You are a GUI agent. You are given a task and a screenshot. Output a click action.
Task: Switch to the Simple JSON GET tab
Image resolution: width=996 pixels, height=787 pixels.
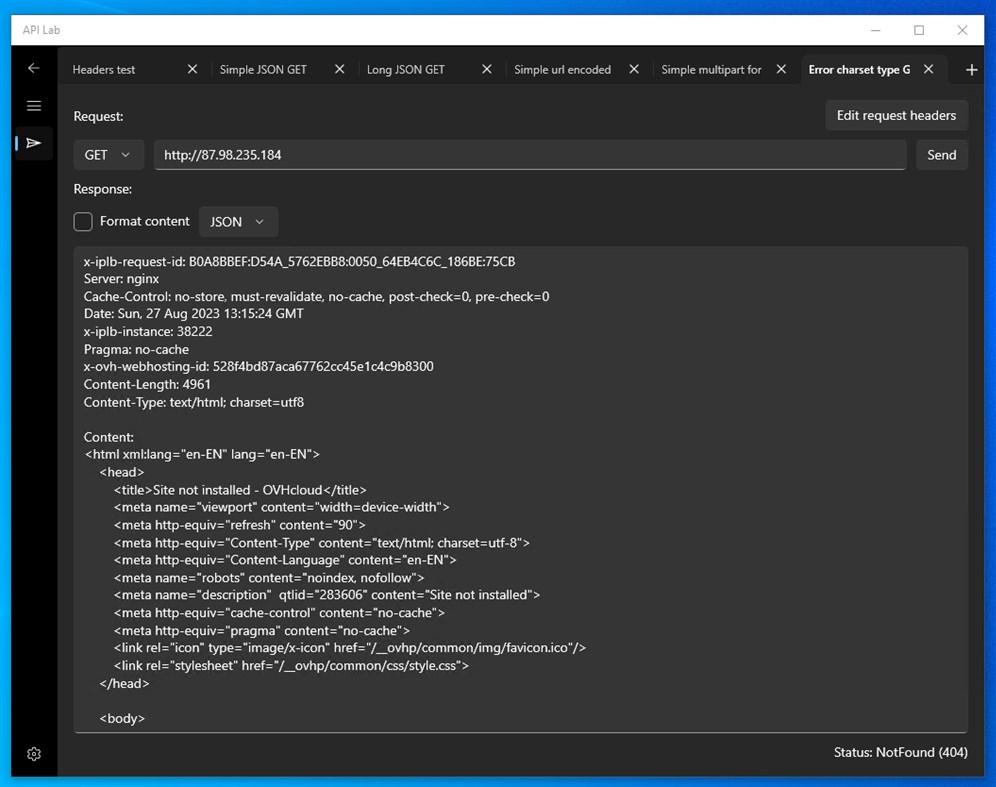263,69
